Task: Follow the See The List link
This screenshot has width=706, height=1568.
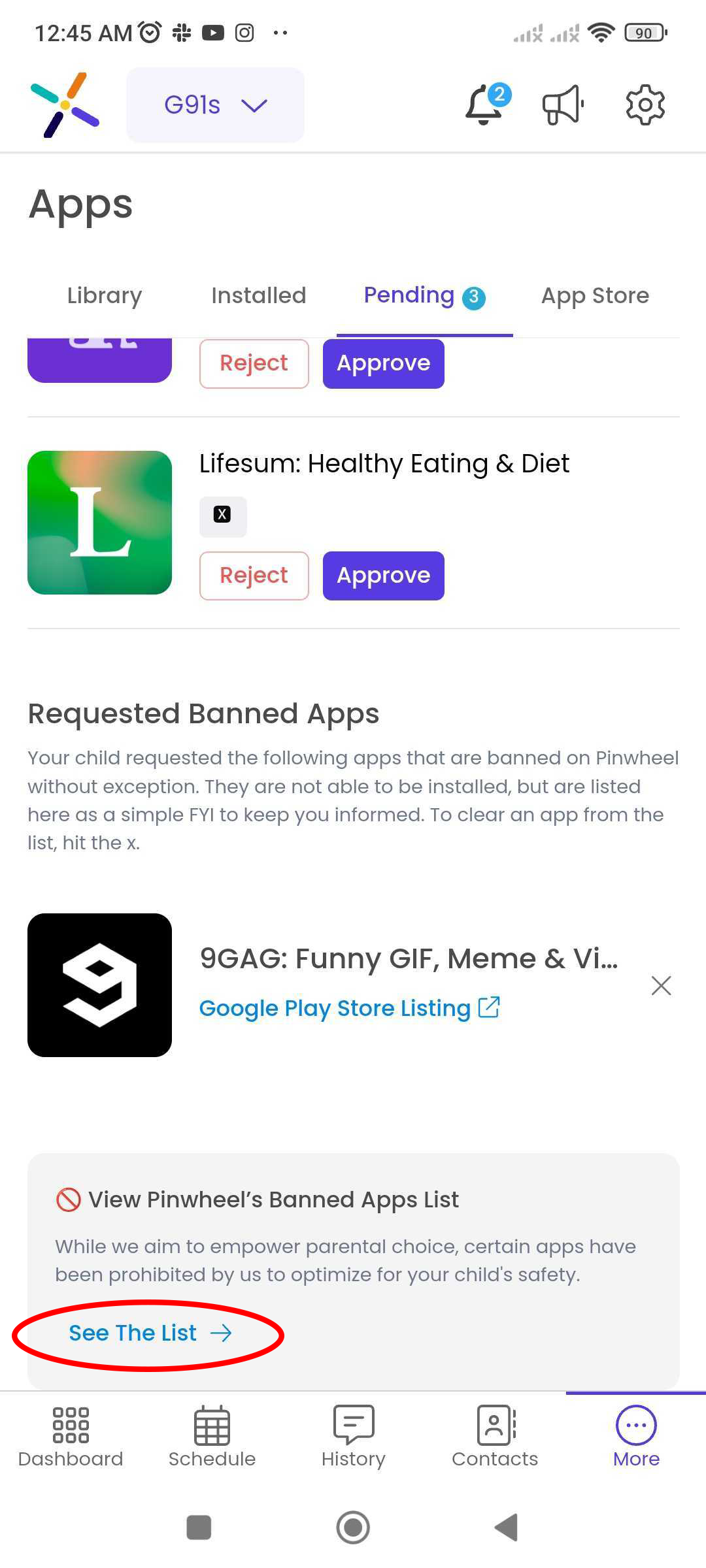Action: [x=150, y=1333]
